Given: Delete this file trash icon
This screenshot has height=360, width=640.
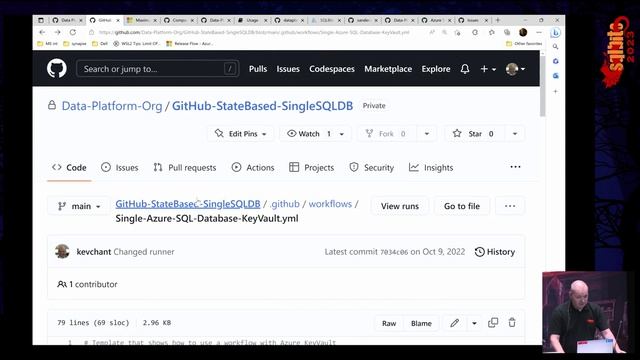Looking at the screenshot, I should [x=512, y=323].
